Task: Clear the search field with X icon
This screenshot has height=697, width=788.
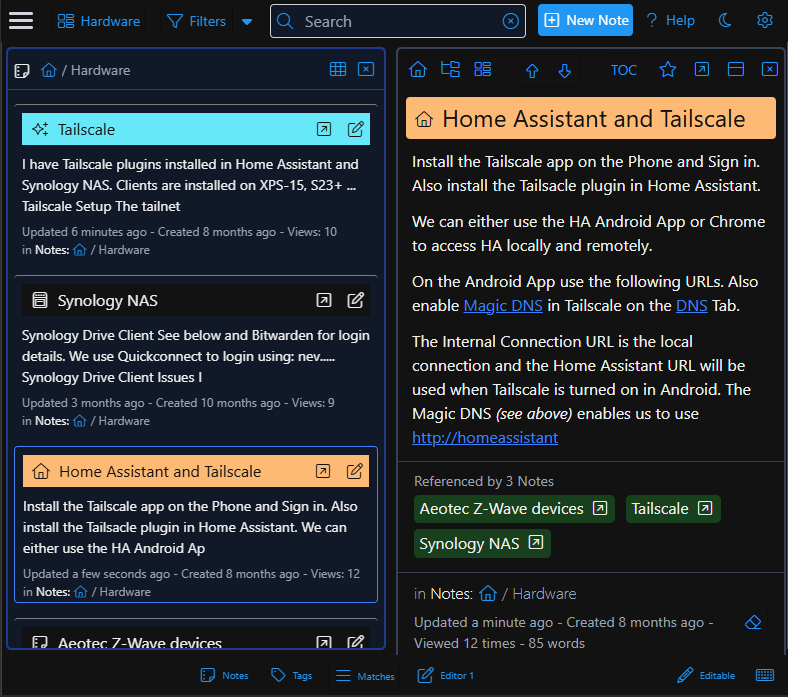Action: [x=511, y=21]
